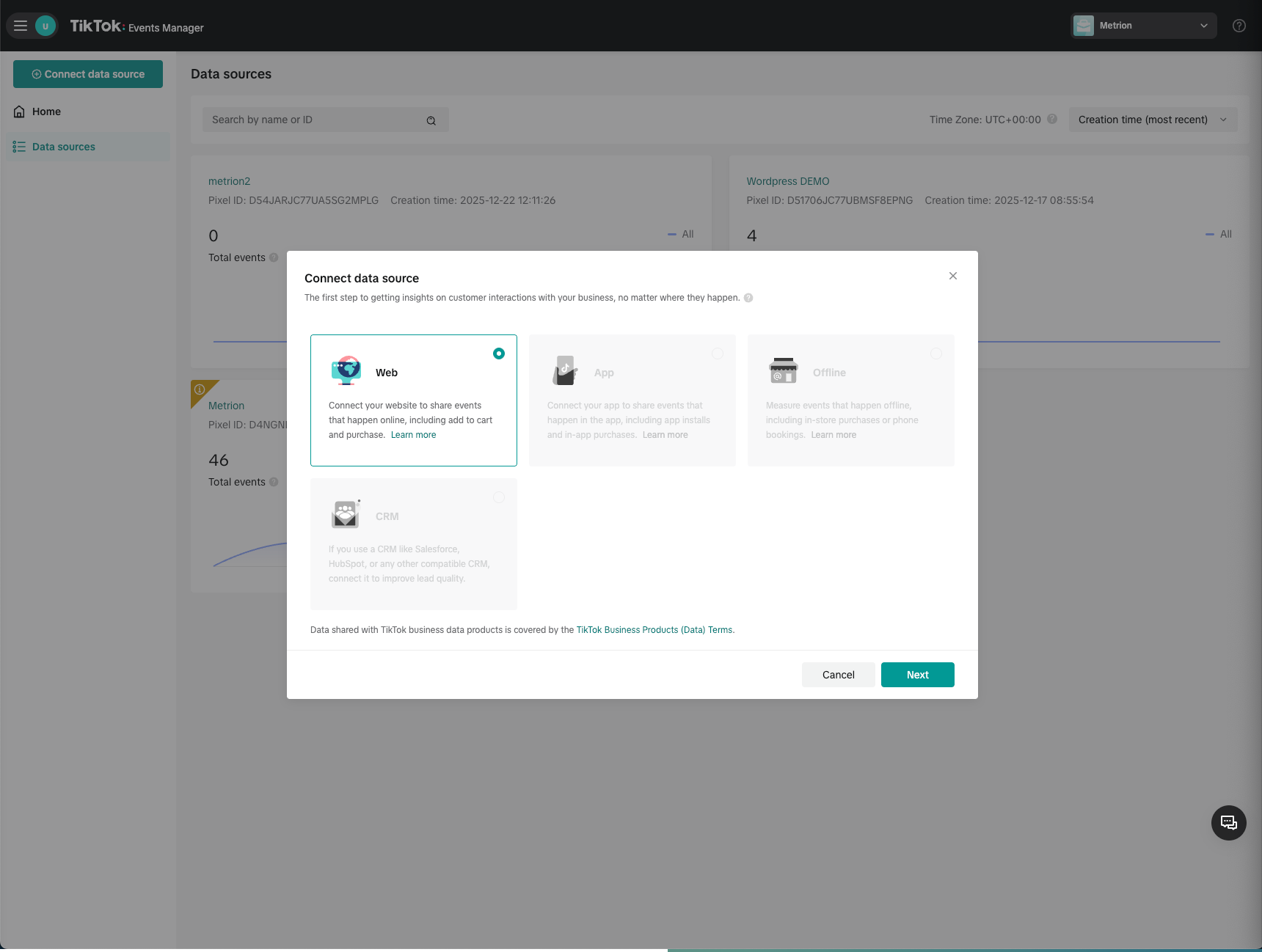The height and width of the screenshot is (952, 1262).
Task: Click the Connect data source button
Action: pos(88,74)
